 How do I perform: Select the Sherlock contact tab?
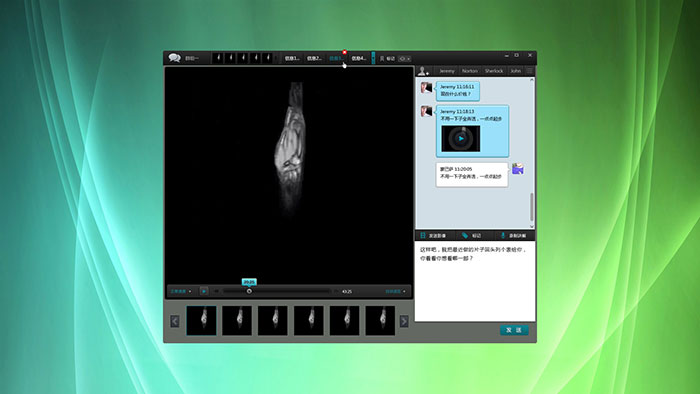pyautogui.click(x=494, y=71)
